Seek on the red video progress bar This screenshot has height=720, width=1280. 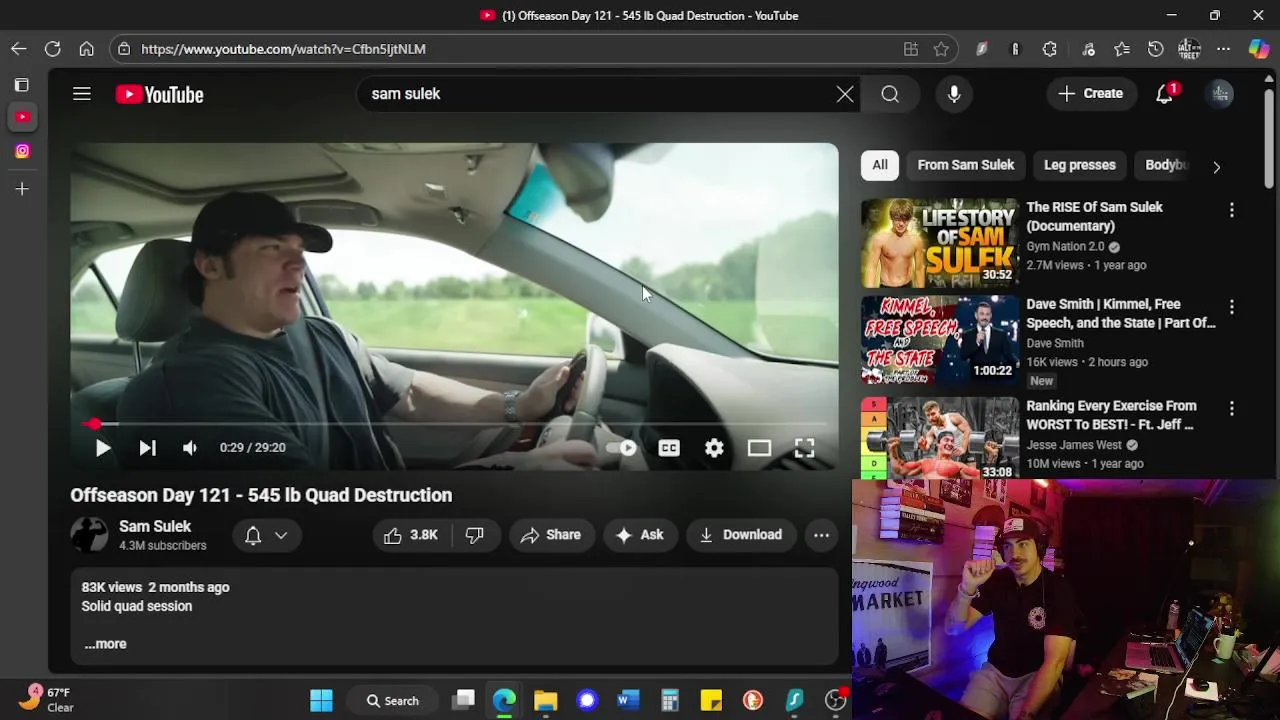[x=454, y=424]
